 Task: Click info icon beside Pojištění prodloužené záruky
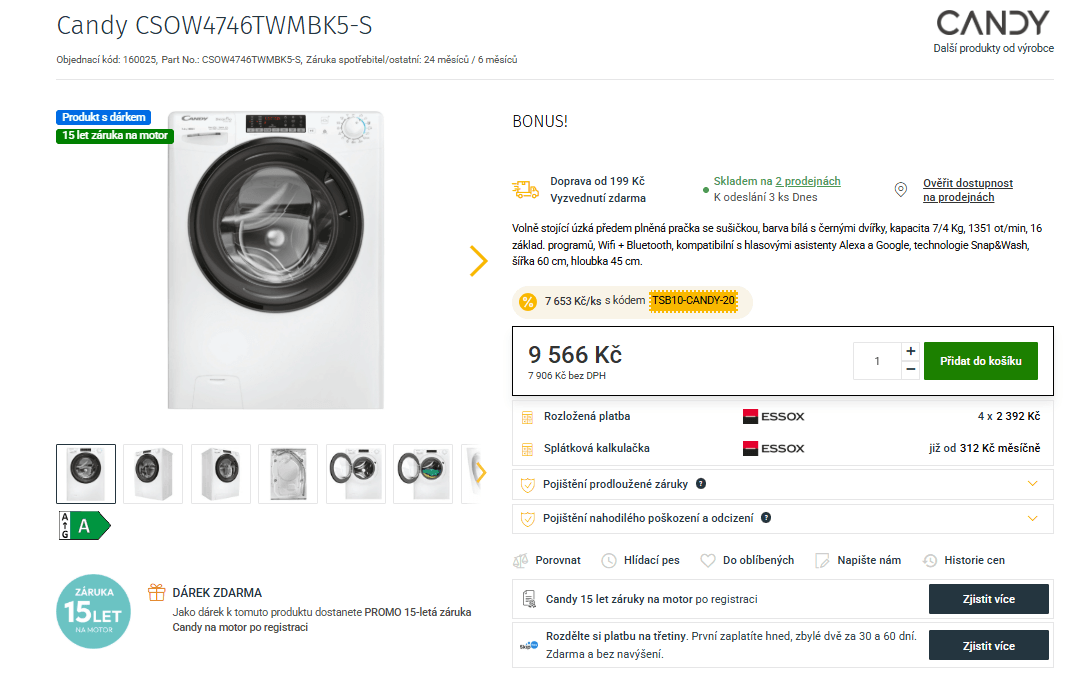(701, 484)
